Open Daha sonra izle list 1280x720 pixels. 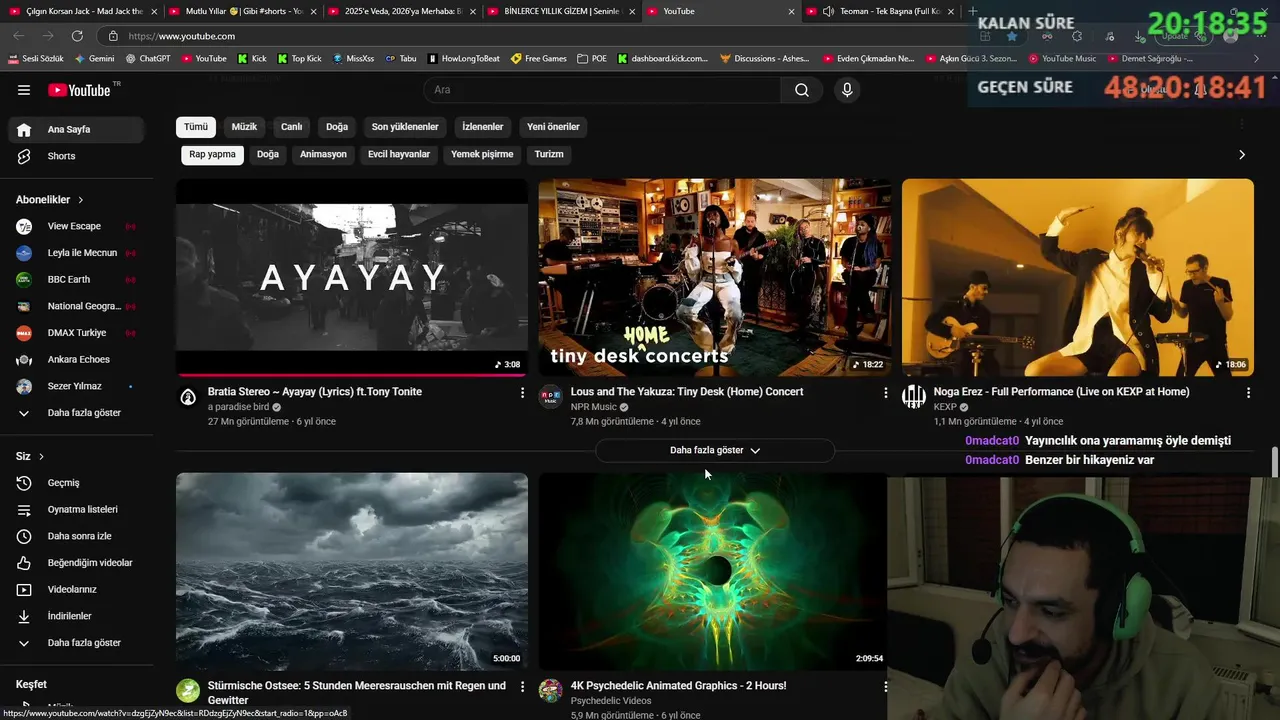point(77,536)
